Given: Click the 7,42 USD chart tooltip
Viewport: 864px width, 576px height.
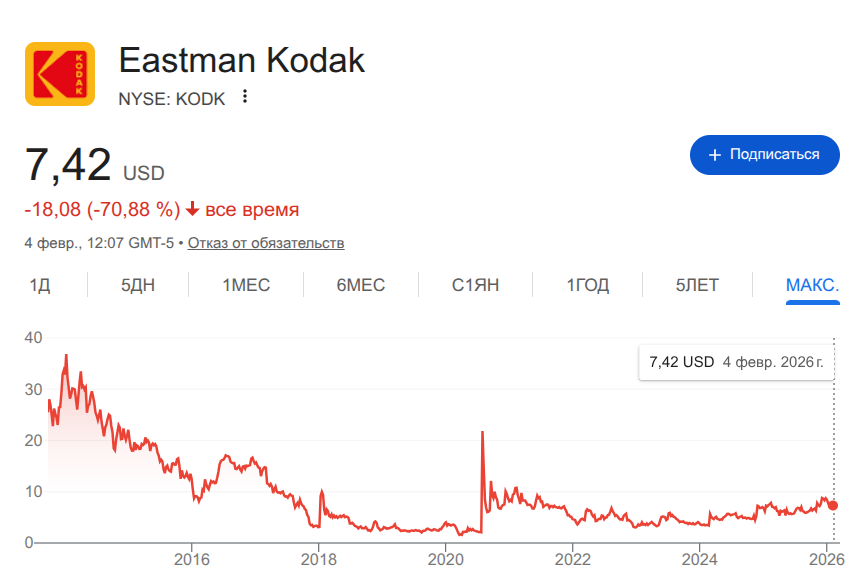Looking at the screenshot, I should click(736, 362).
